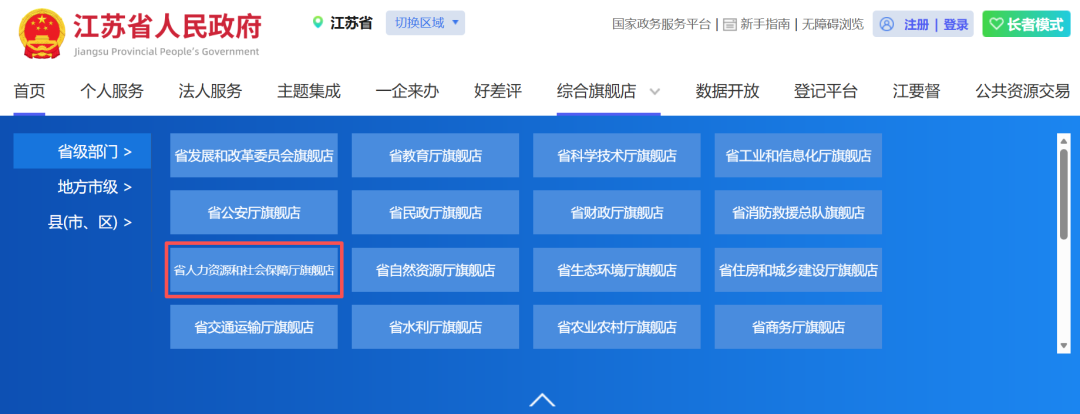Open 省生态环境厅旗舰店
Image resolution: width=1080 pixels, height=414 pixels.
click(x=616, y=270)
